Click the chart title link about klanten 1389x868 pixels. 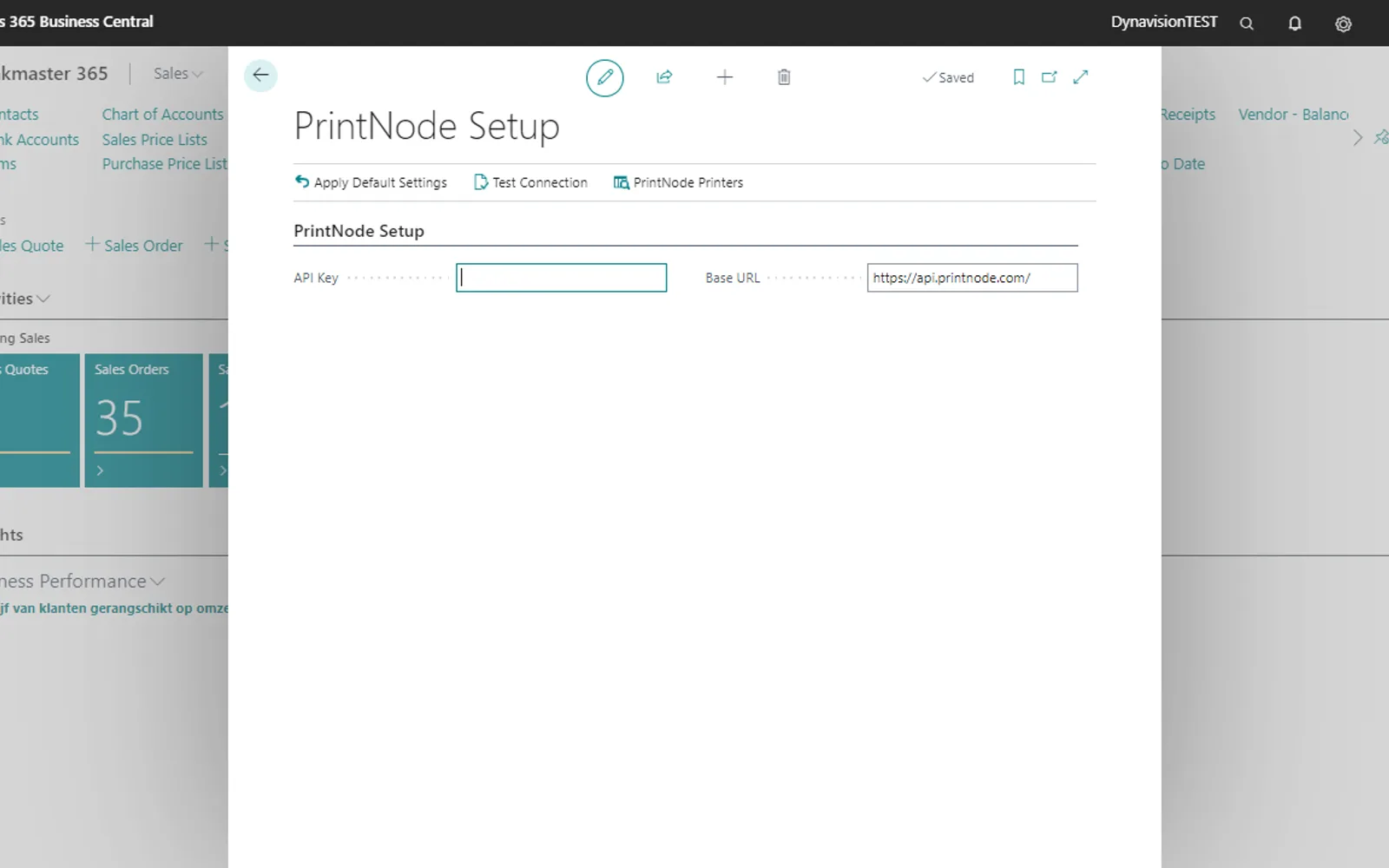(x=114, y=608)
